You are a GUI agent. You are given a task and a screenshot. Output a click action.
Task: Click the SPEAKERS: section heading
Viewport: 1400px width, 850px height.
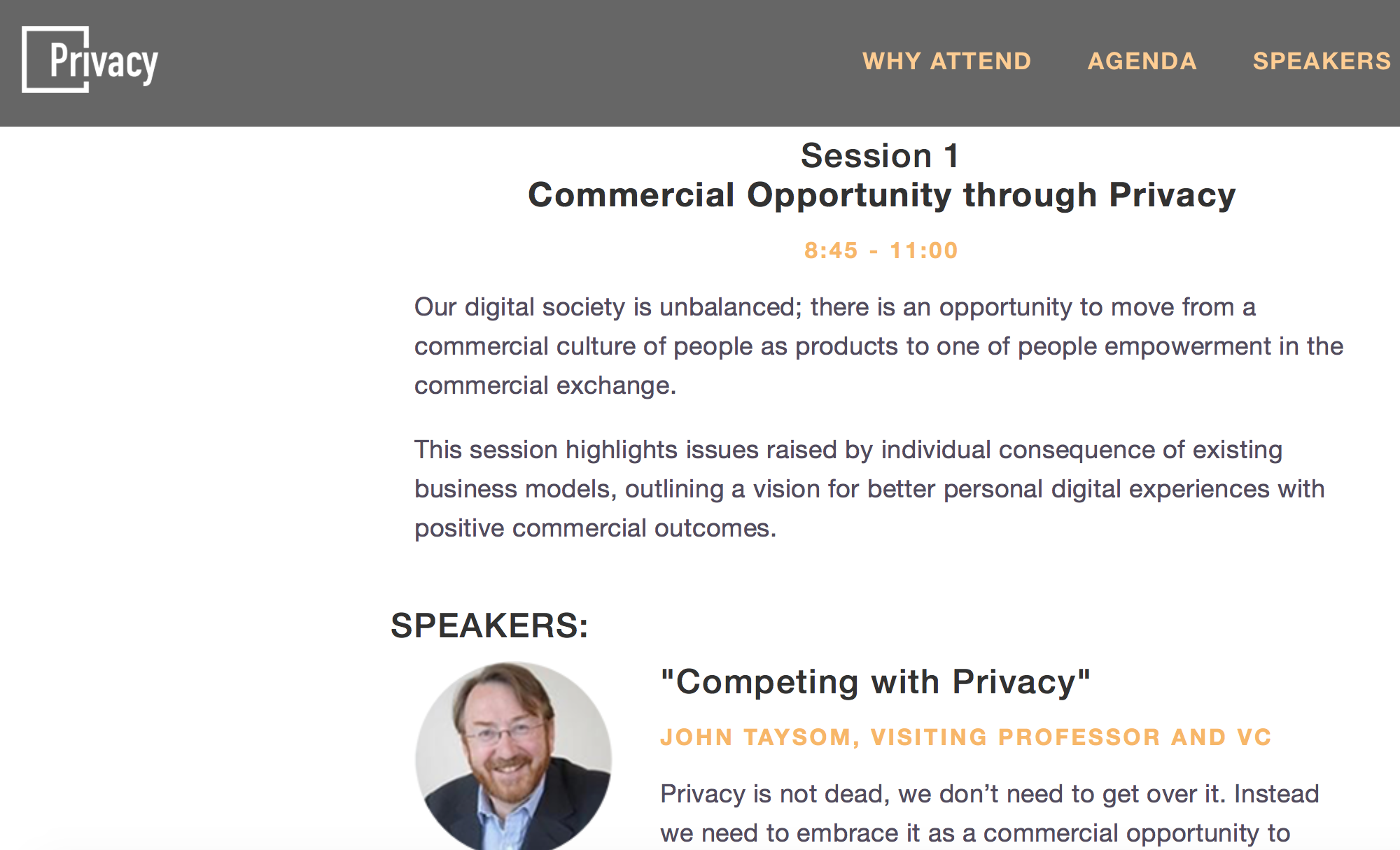489,625
